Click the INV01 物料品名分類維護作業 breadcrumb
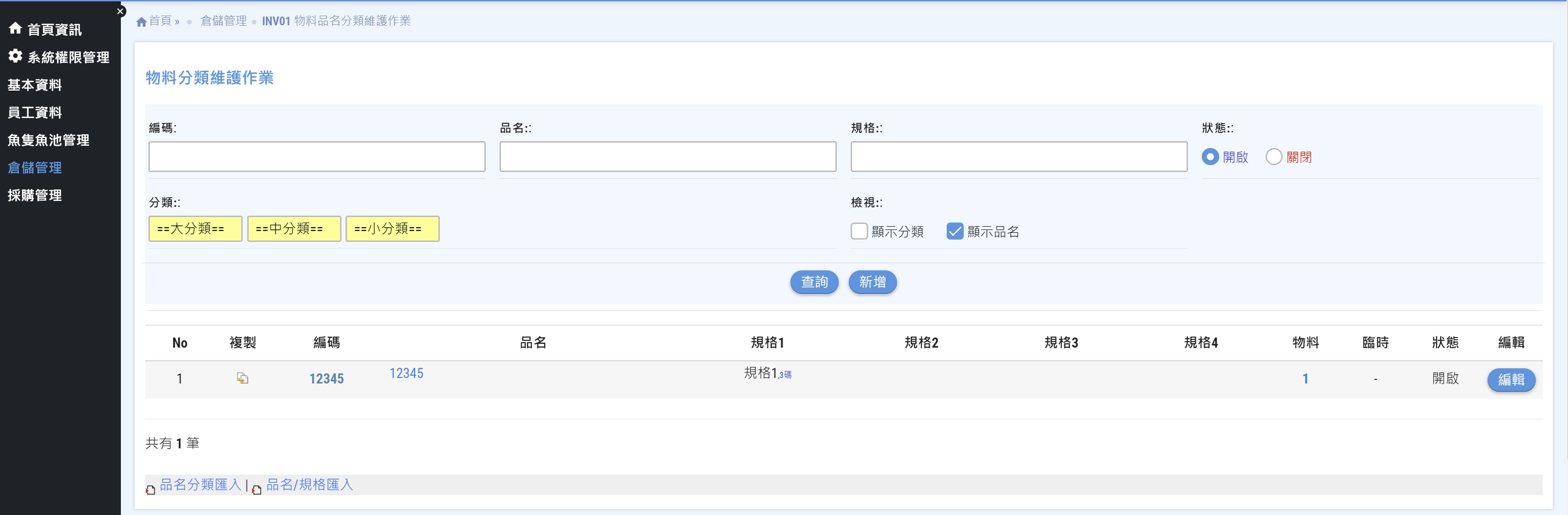 pos(336,21)
